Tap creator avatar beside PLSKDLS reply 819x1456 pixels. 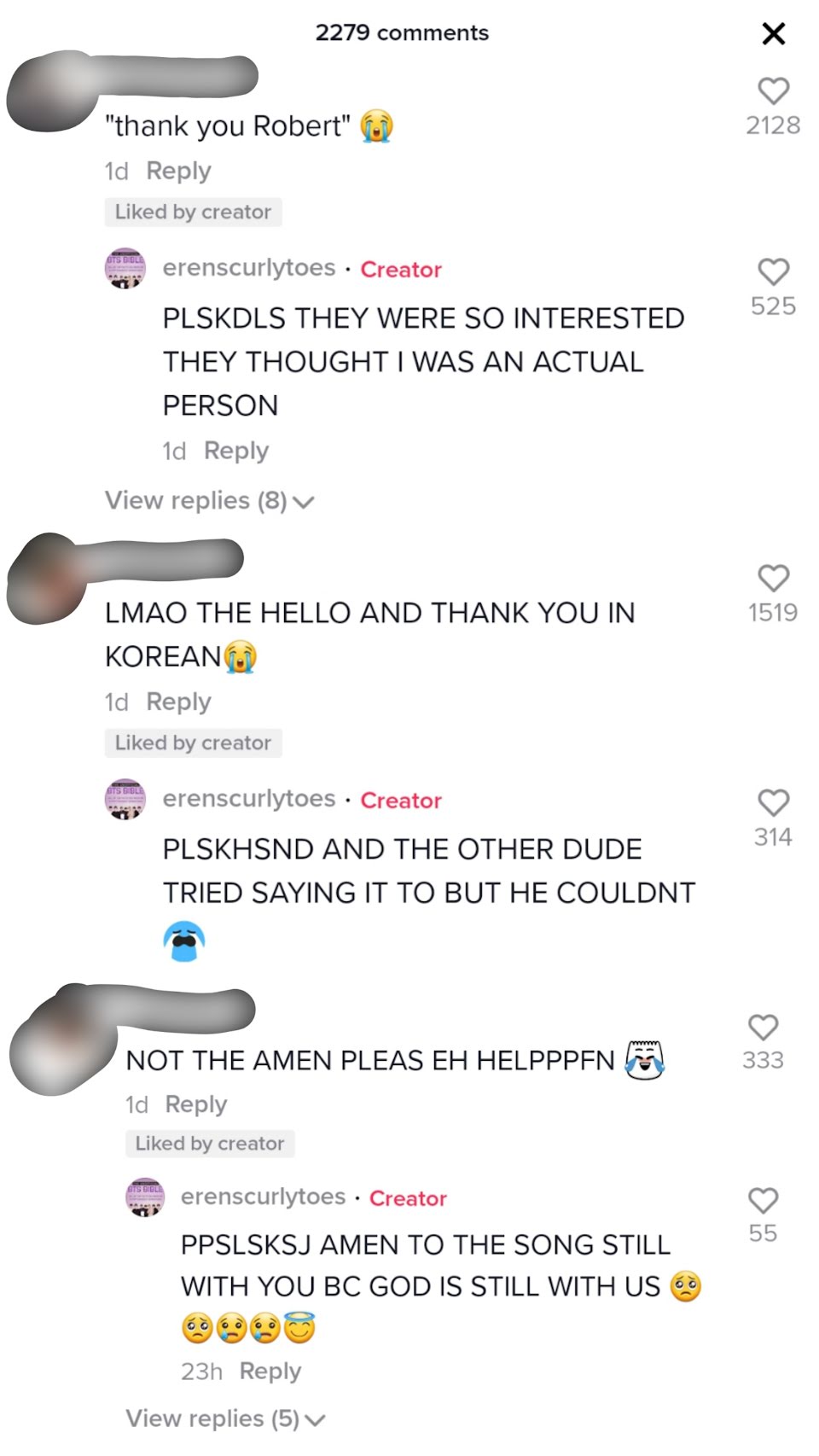coord(125,269)
